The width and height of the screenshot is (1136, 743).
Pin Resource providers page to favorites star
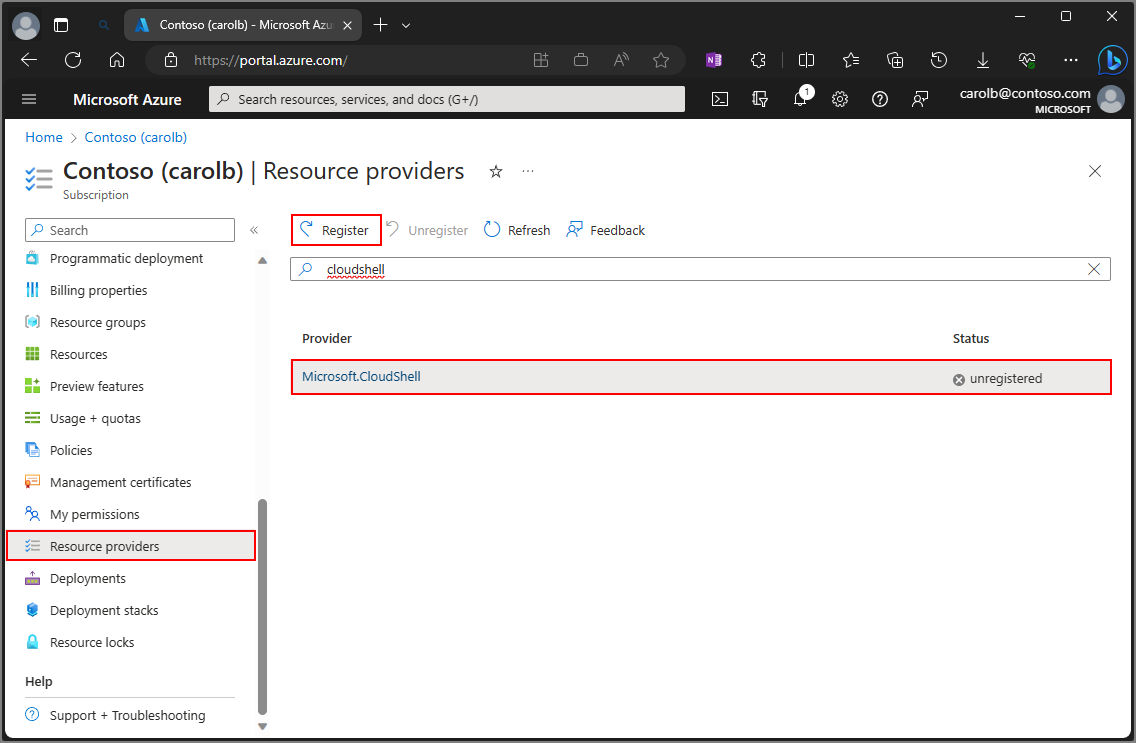496,172
